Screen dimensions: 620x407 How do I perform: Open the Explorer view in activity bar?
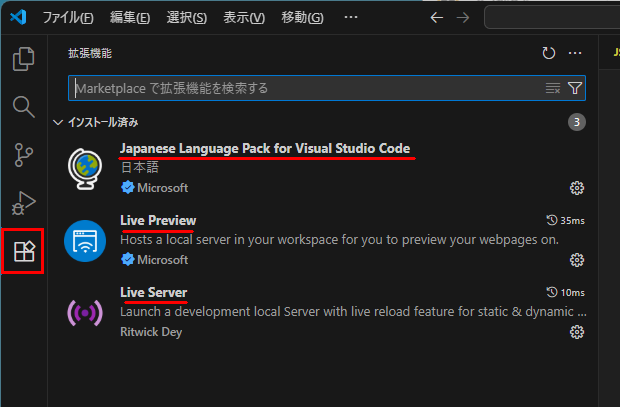23,59
